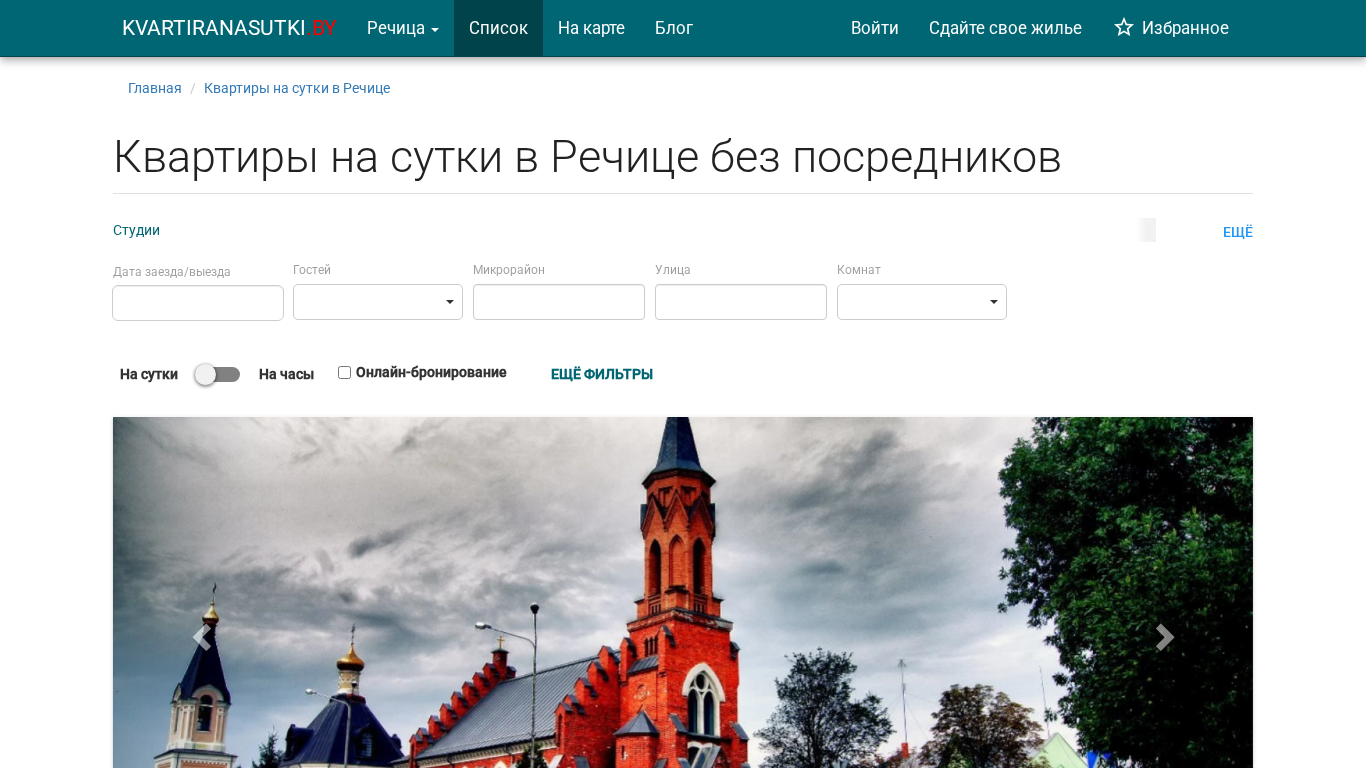Enable the Онлайн-бронирование checkbox

pyautogui.click(x=344, y=373)
